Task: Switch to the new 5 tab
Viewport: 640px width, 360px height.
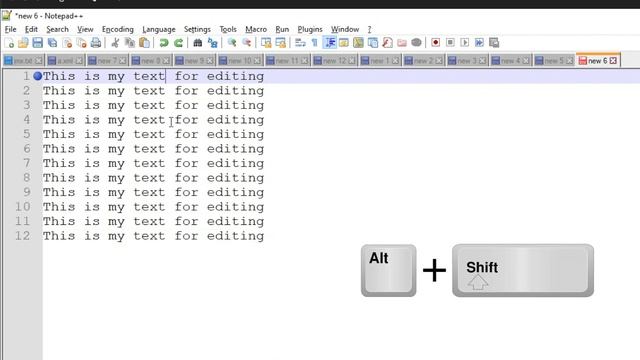Action: click(554, 60)
